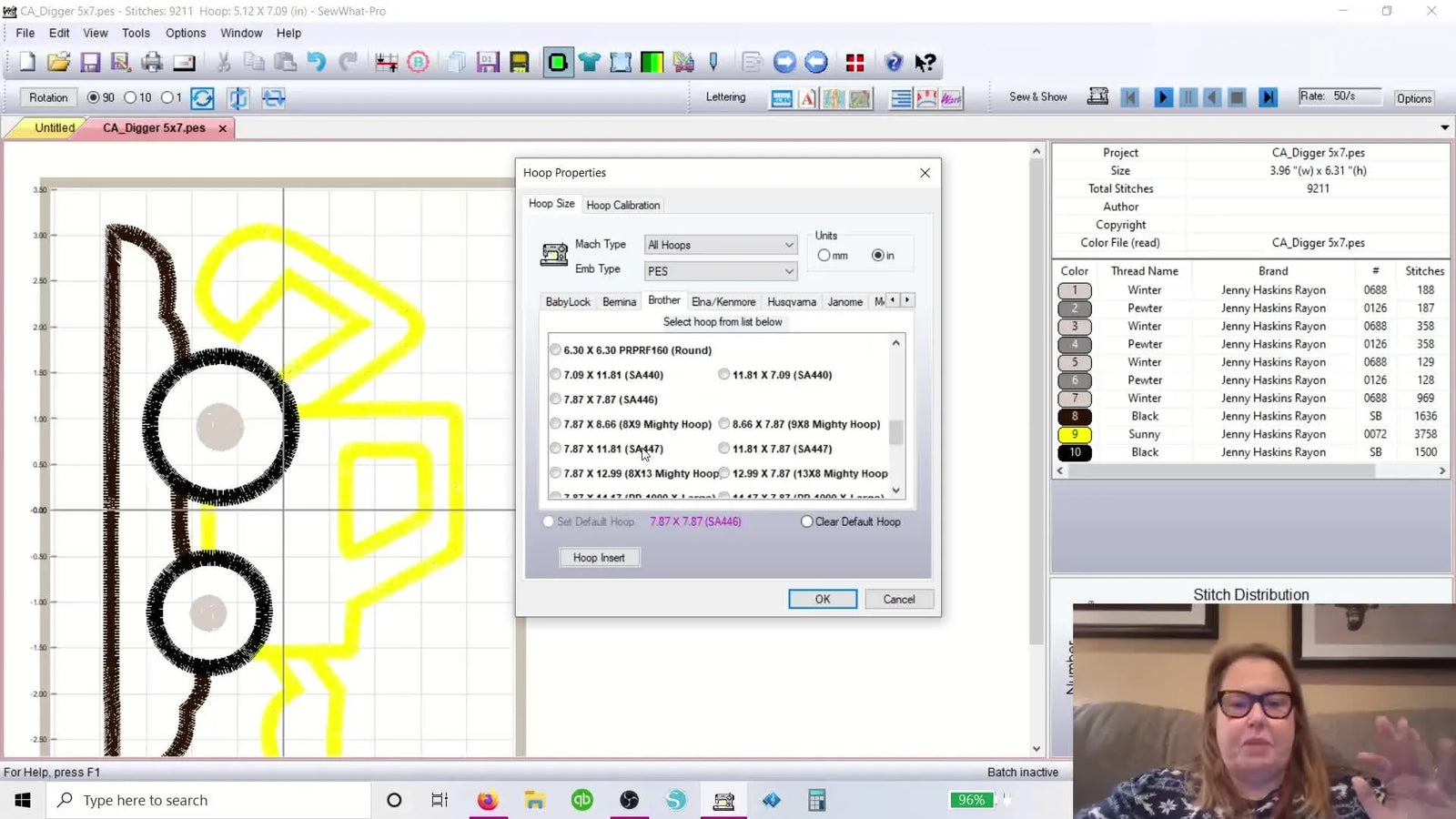Switch to the Hoop Calibration tab
Image resolution: width=1456 pixels, height=819 pixels.
click(x=623, y=205)
